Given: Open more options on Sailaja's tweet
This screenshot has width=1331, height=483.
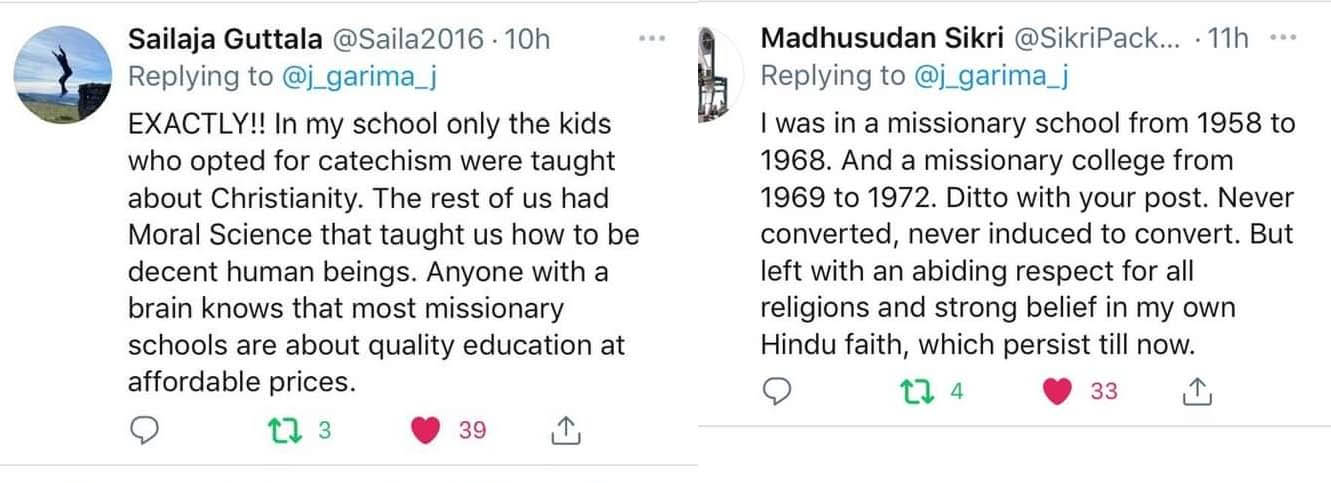Looking at the screenshot, I should [651, 38].
